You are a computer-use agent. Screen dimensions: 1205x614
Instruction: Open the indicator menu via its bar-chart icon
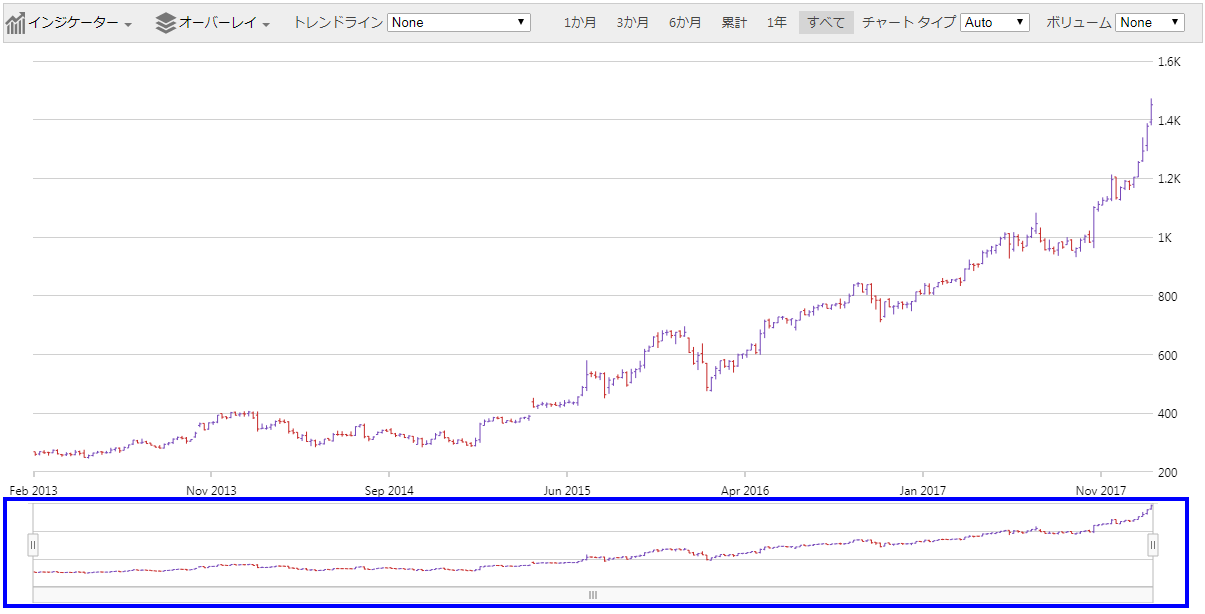[x=16, y=20]
